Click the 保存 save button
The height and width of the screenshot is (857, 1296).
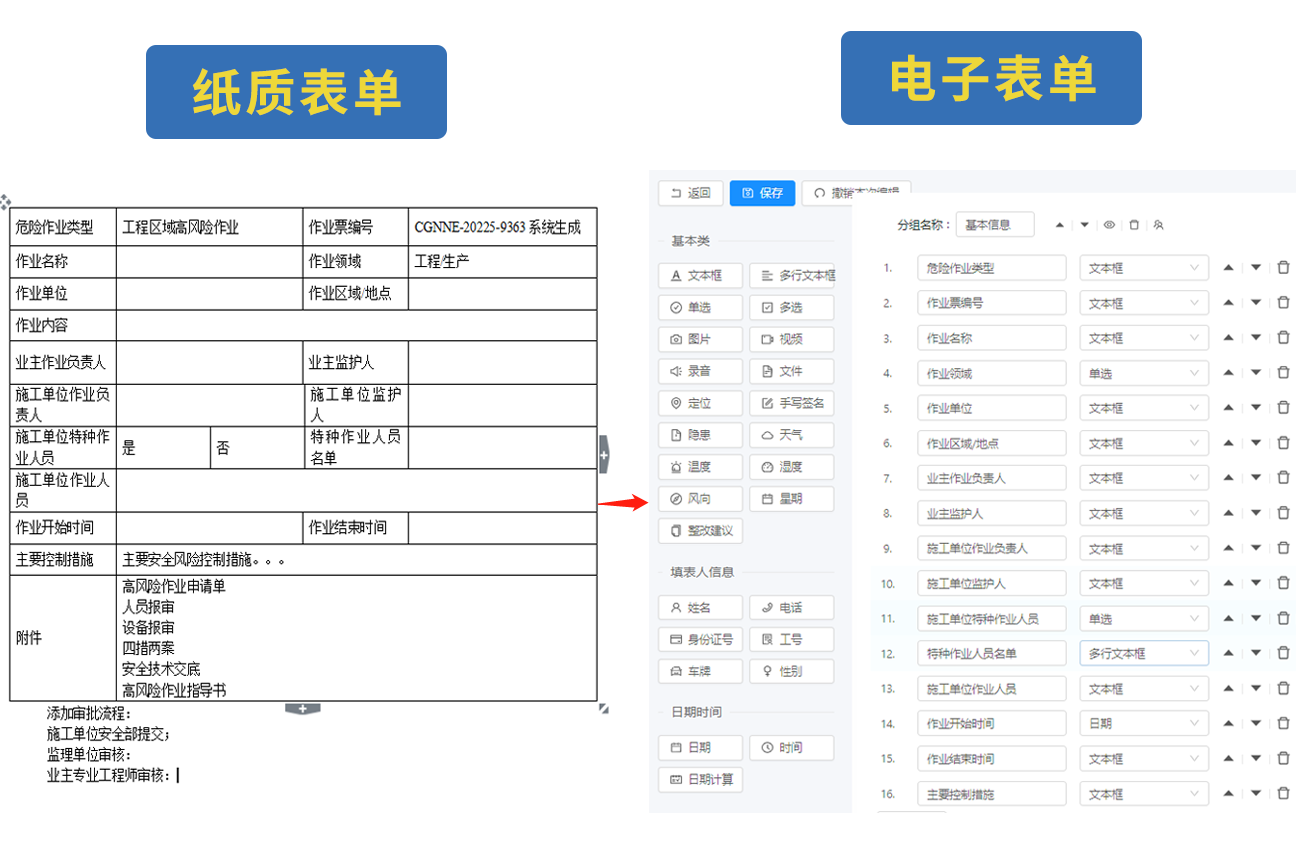coord(762,193)
